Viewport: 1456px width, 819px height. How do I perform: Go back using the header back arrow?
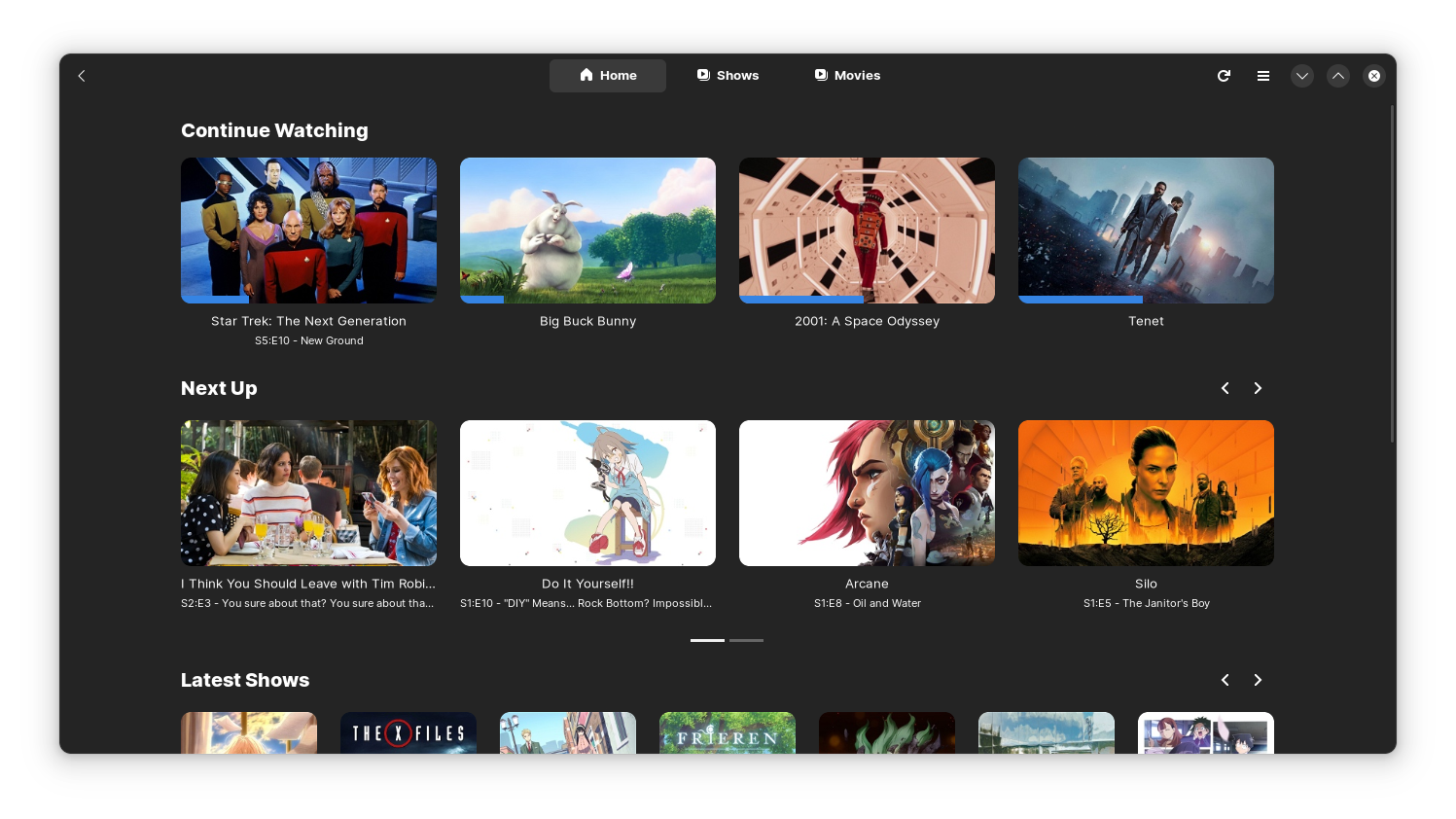click(x=82, y=76)
